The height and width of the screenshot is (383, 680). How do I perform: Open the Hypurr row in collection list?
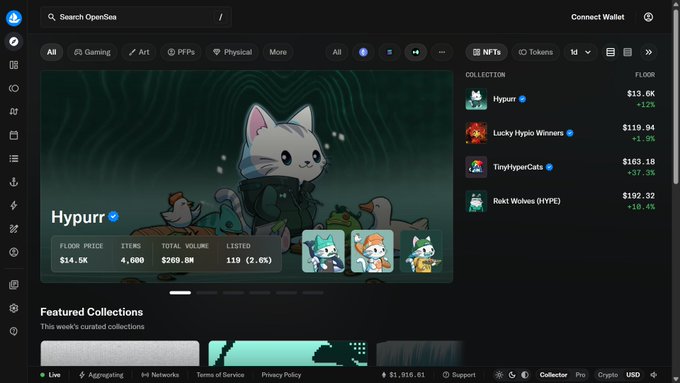coord(560,99)
